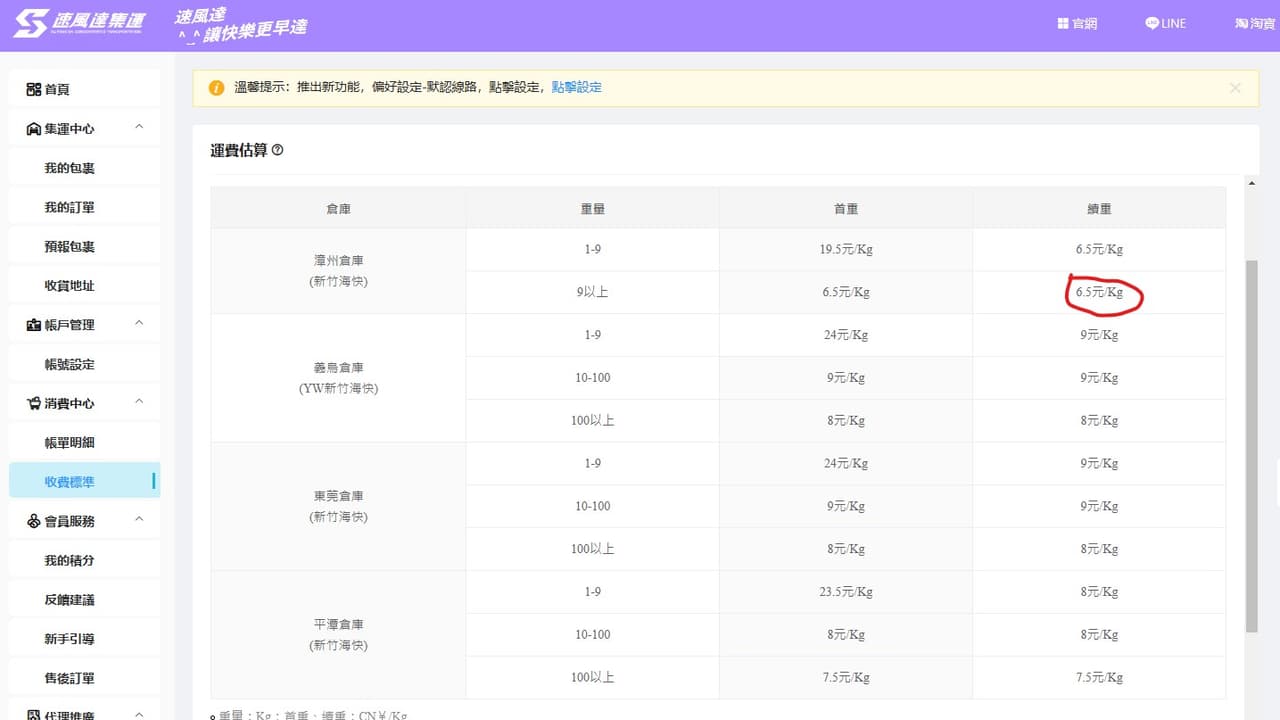Open 我的訂單 in the sidebar
Screen dimensions: 1280x720
tap(84, 207)
